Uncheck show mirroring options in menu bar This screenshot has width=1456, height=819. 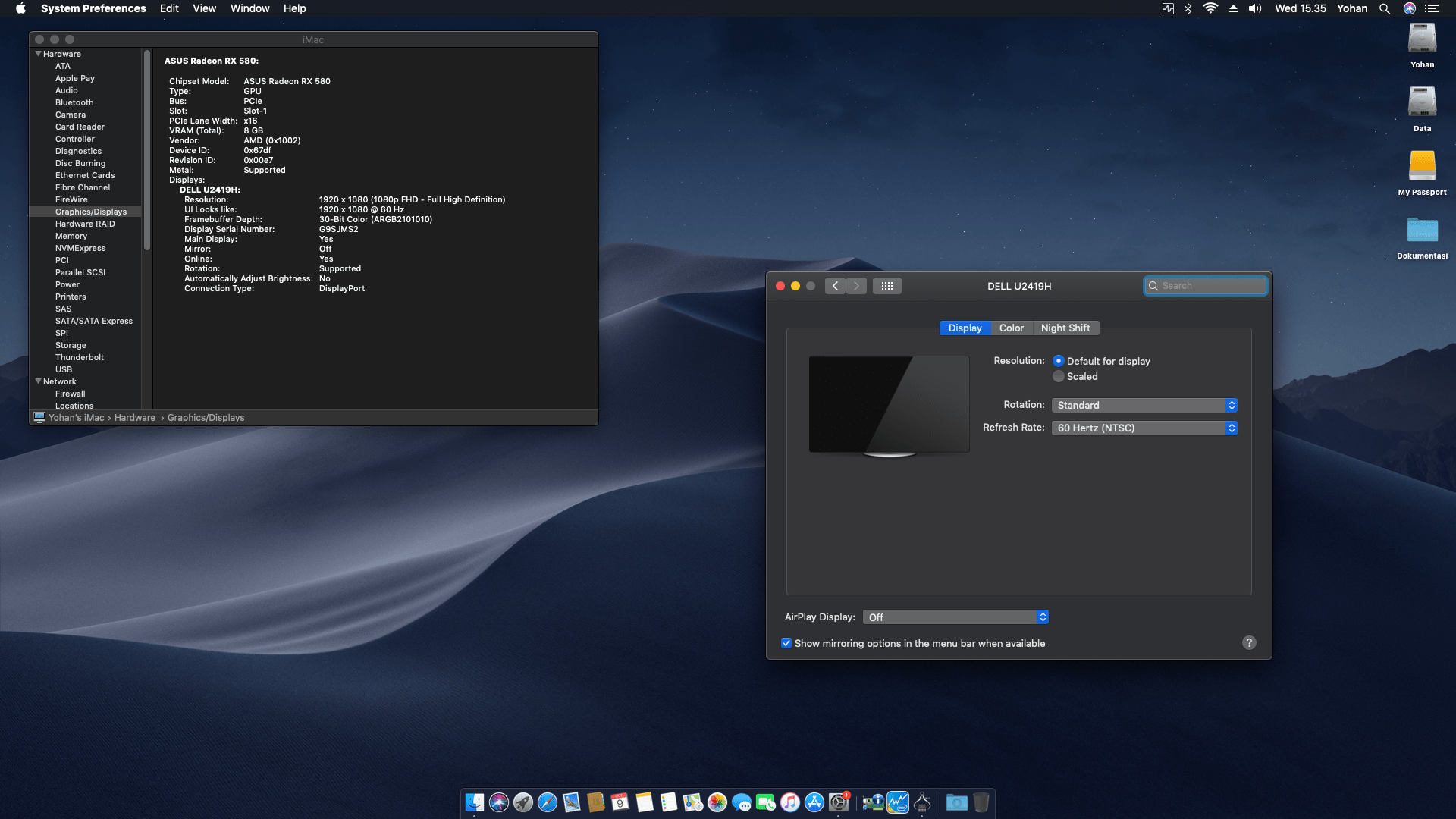(786, 642)
